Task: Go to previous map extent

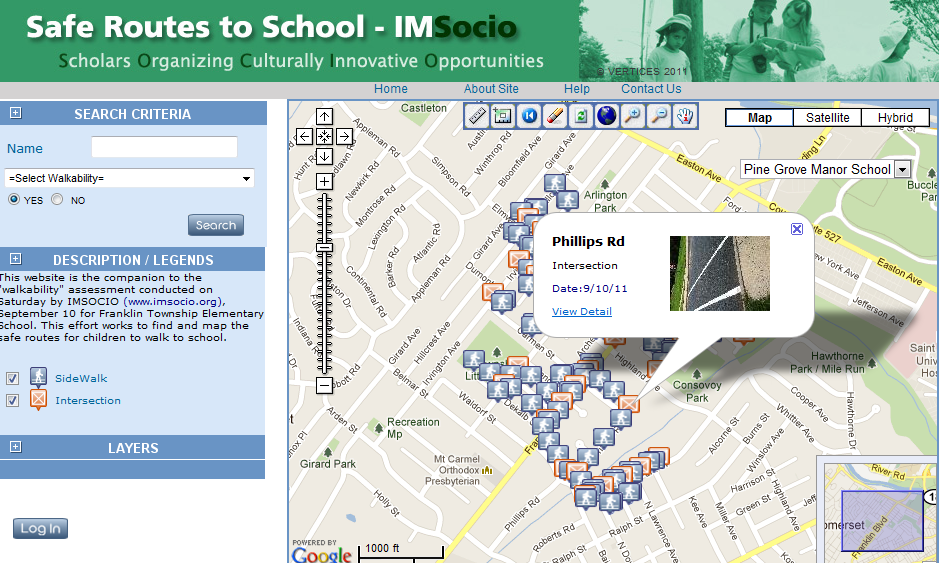Action: point(529,116)
